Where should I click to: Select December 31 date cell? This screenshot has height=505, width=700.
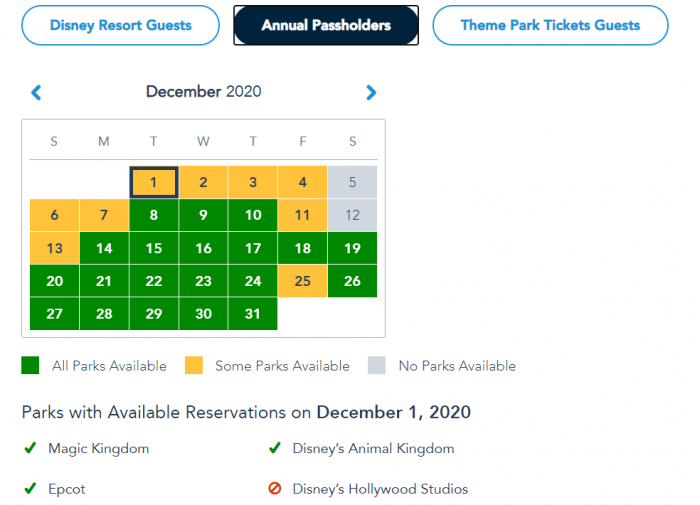(x=253, y=314)
